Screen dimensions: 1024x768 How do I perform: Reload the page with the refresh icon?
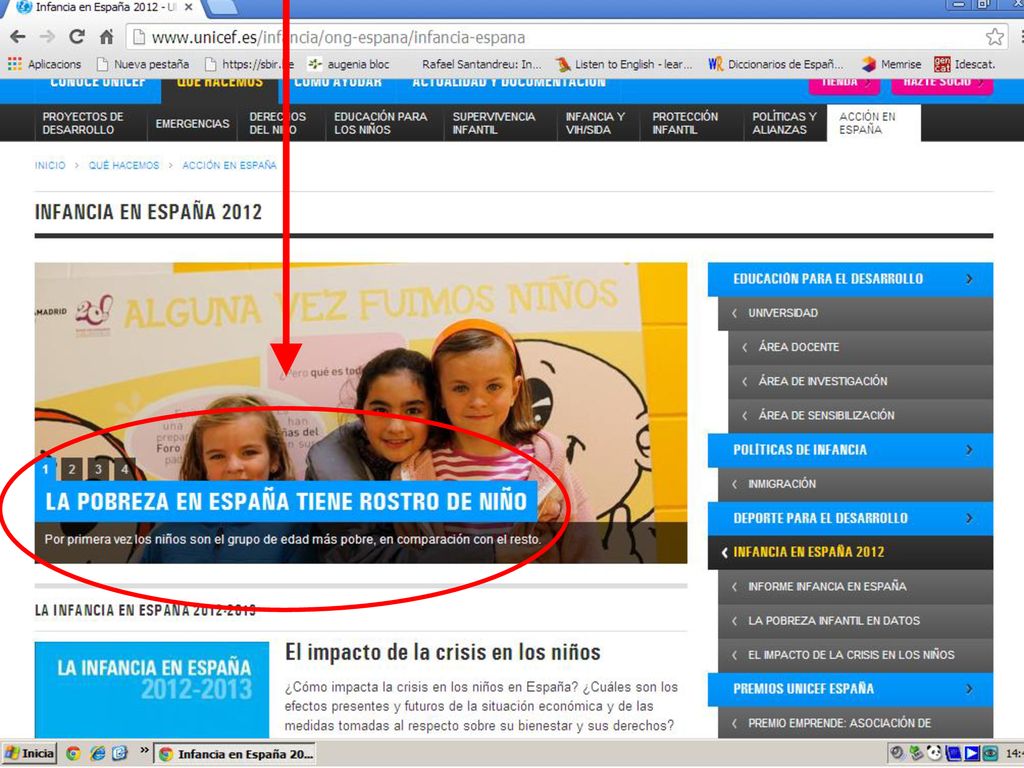[x=77, y=37]
